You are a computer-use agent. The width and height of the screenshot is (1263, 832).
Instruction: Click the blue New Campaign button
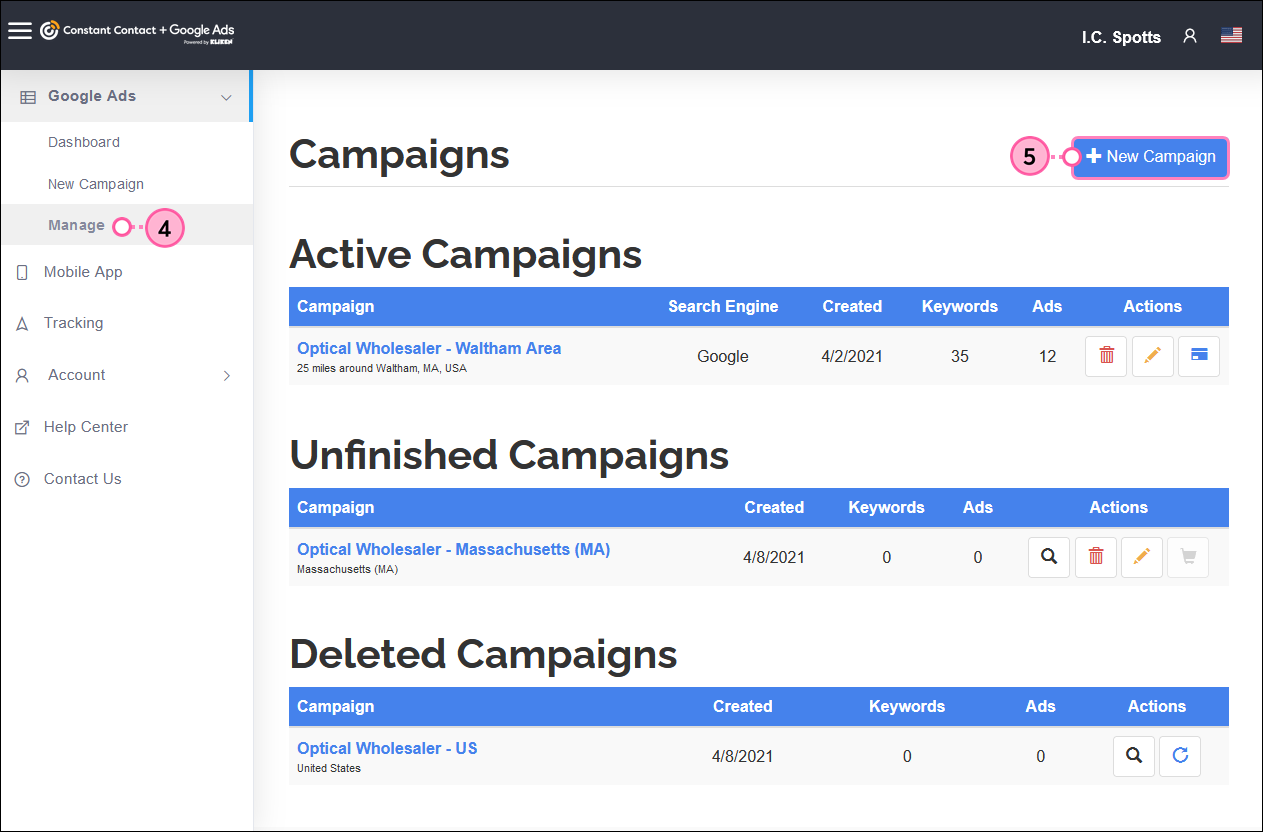click(1150, 157)
